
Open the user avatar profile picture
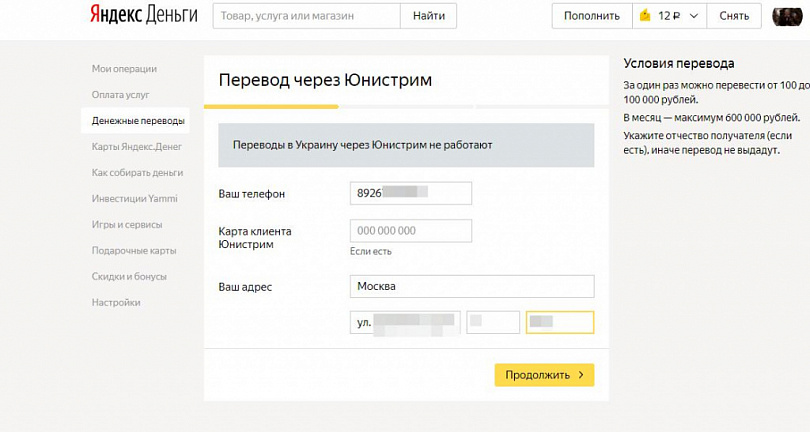tap(787, 16)
